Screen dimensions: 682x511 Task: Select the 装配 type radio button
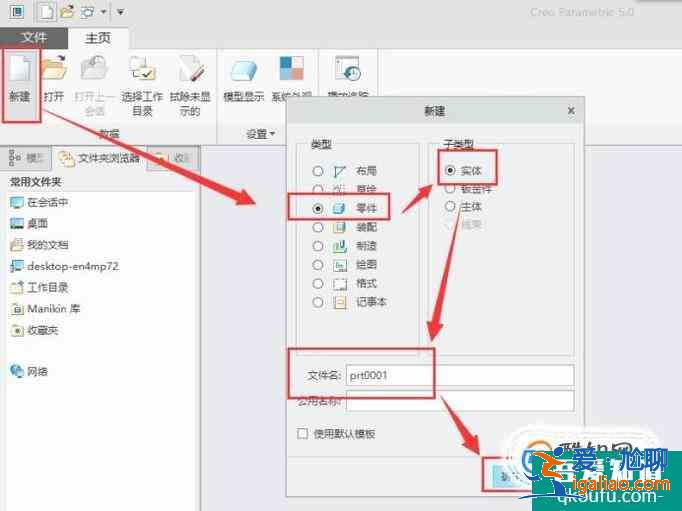[318, 227]
